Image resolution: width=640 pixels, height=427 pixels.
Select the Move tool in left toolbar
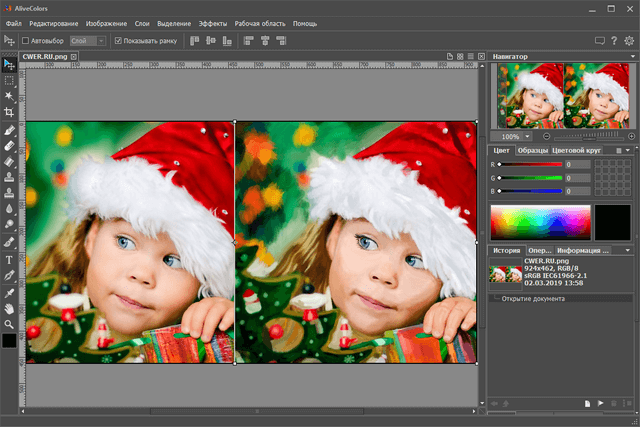(x=9, y=62)
